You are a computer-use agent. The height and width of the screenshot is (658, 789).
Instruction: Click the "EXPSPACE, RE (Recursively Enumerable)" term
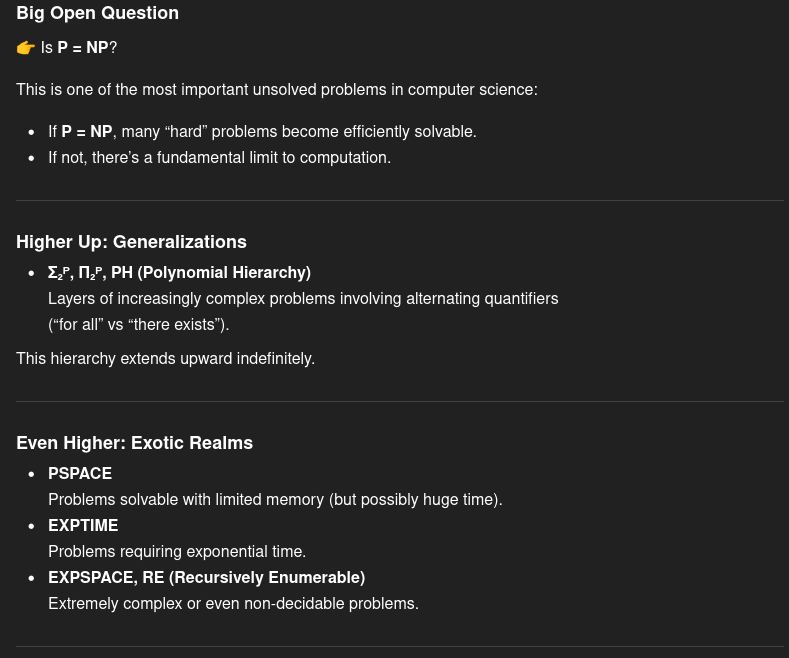click(x=206, y=578)
